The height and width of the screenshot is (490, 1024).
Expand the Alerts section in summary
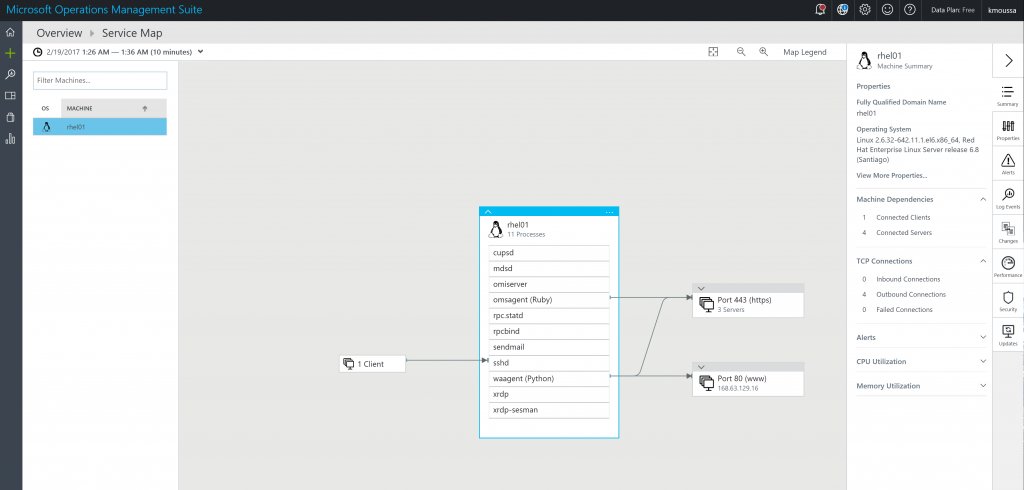pos(983,337)
